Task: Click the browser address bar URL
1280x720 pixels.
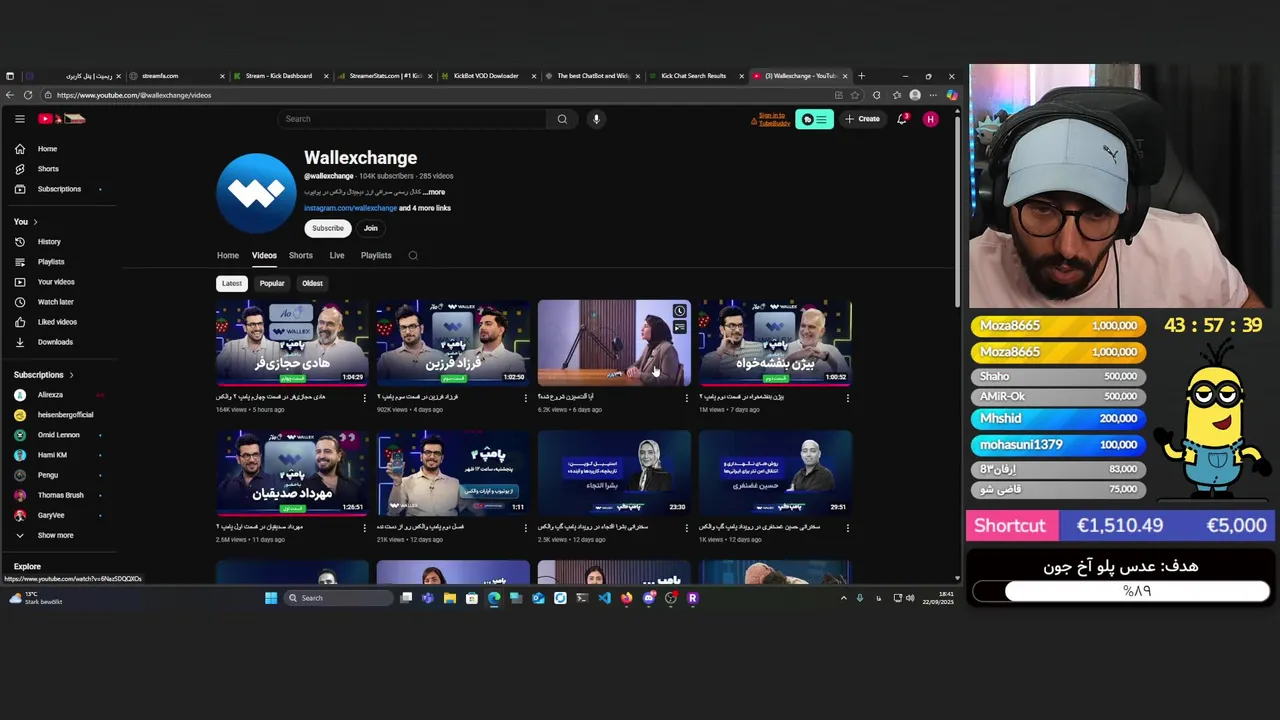Action: pyautogui.click(x=134, y=95)
